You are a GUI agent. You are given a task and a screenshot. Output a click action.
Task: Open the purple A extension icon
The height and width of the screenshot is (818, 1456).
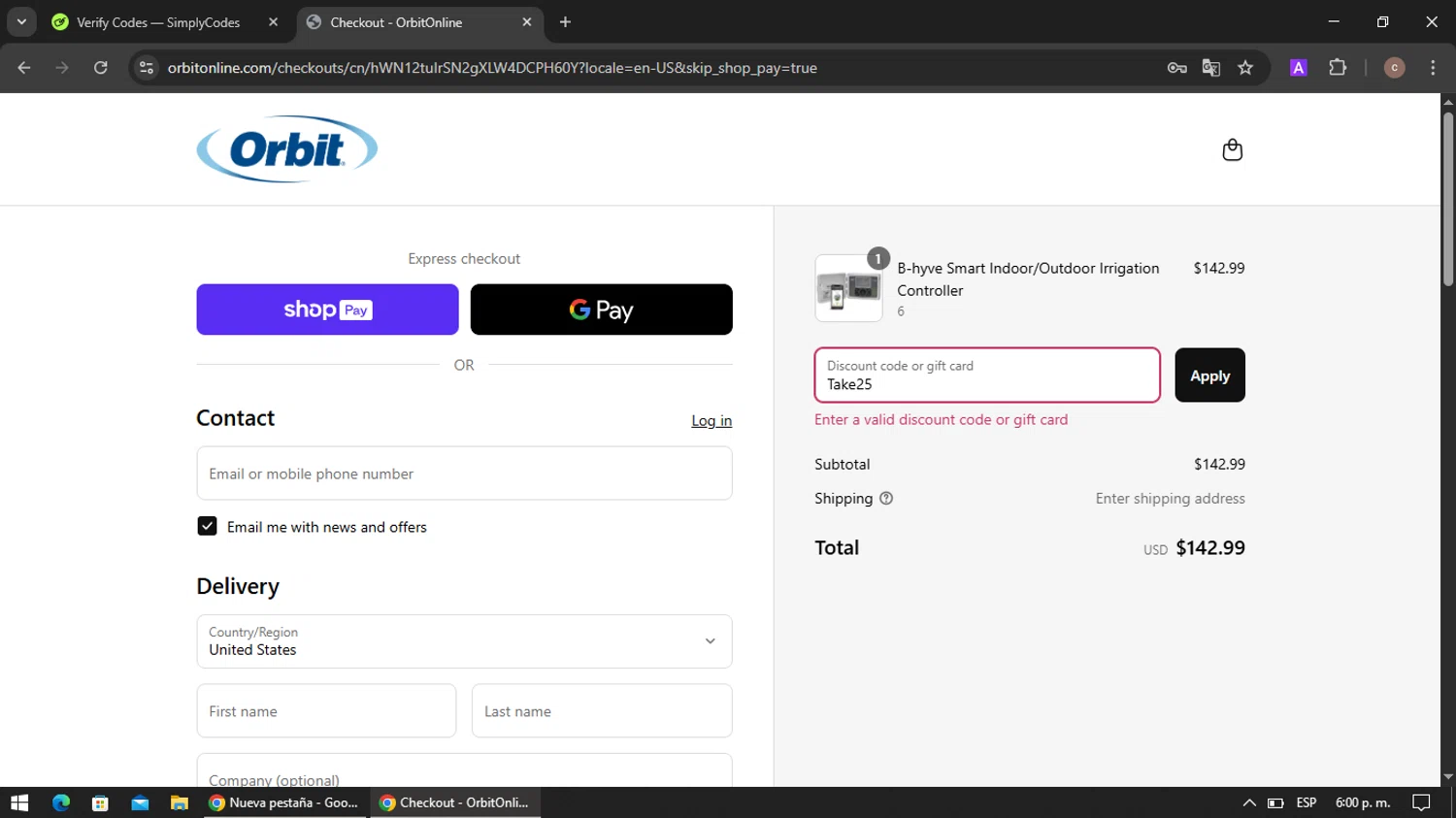click(x=1298, y=68)
